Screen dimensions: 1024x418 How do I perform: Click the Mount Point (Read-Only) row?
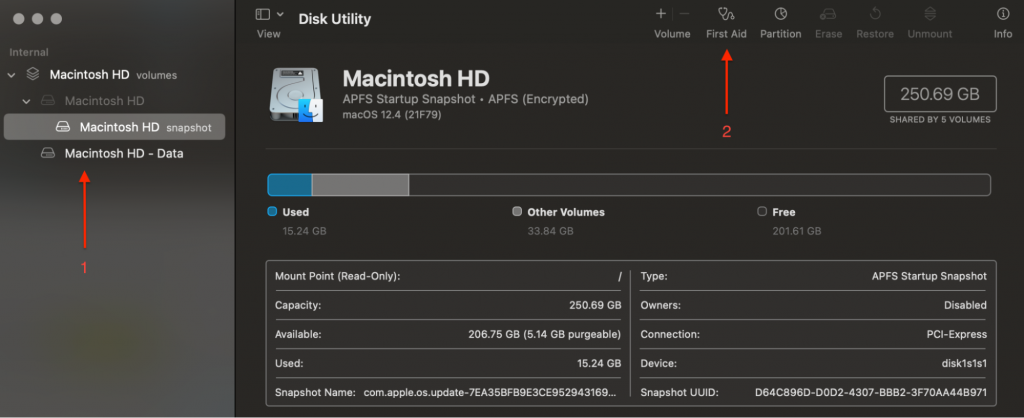(448, 276)
